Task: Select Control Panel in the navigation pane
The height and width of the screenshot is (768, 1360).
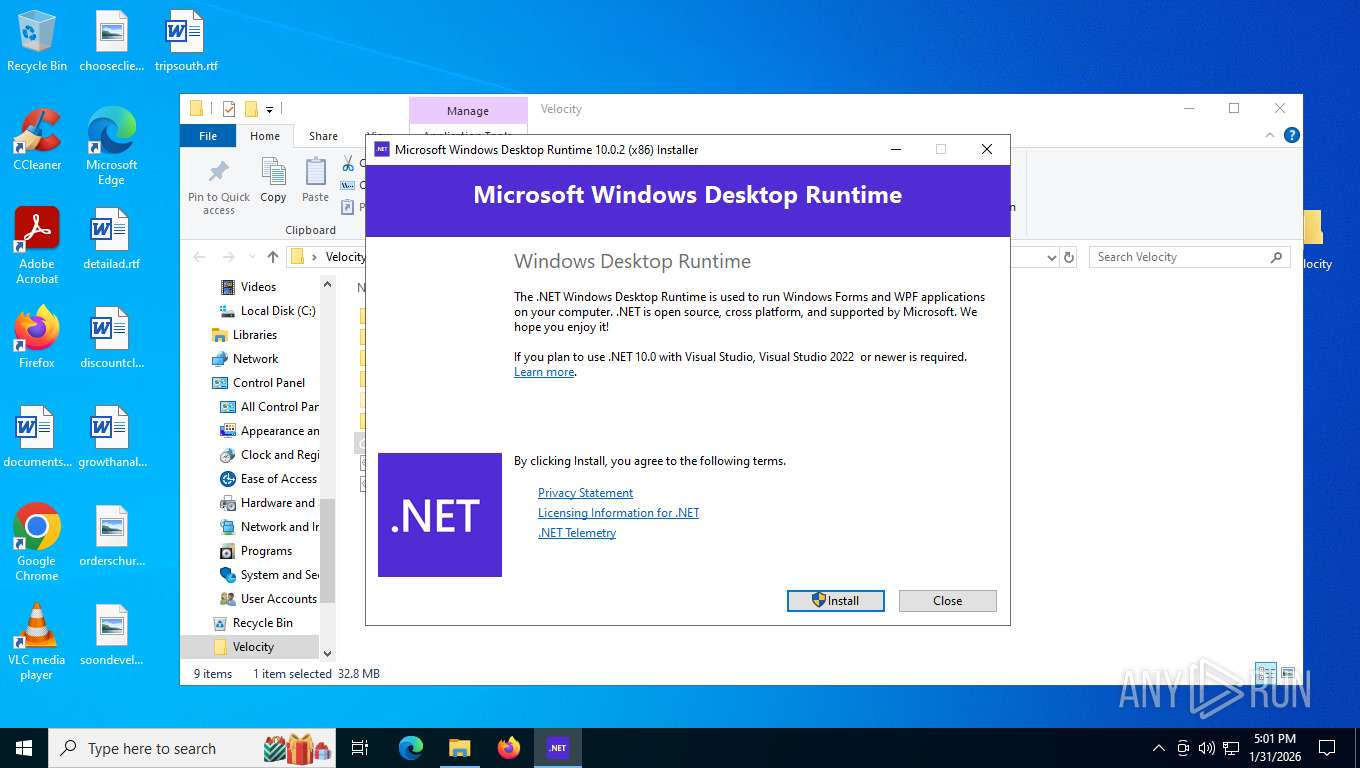Action: click(x=258, y=383)
